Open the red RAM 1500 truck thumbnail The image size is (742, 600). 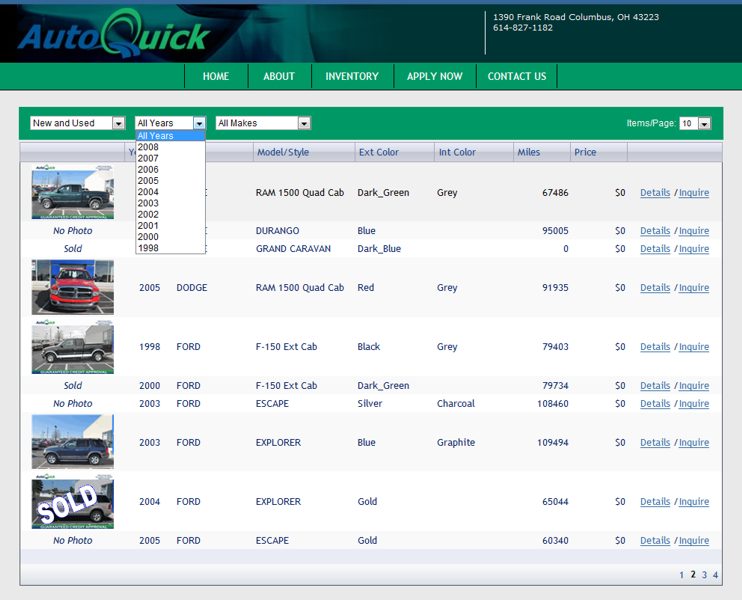73,287
